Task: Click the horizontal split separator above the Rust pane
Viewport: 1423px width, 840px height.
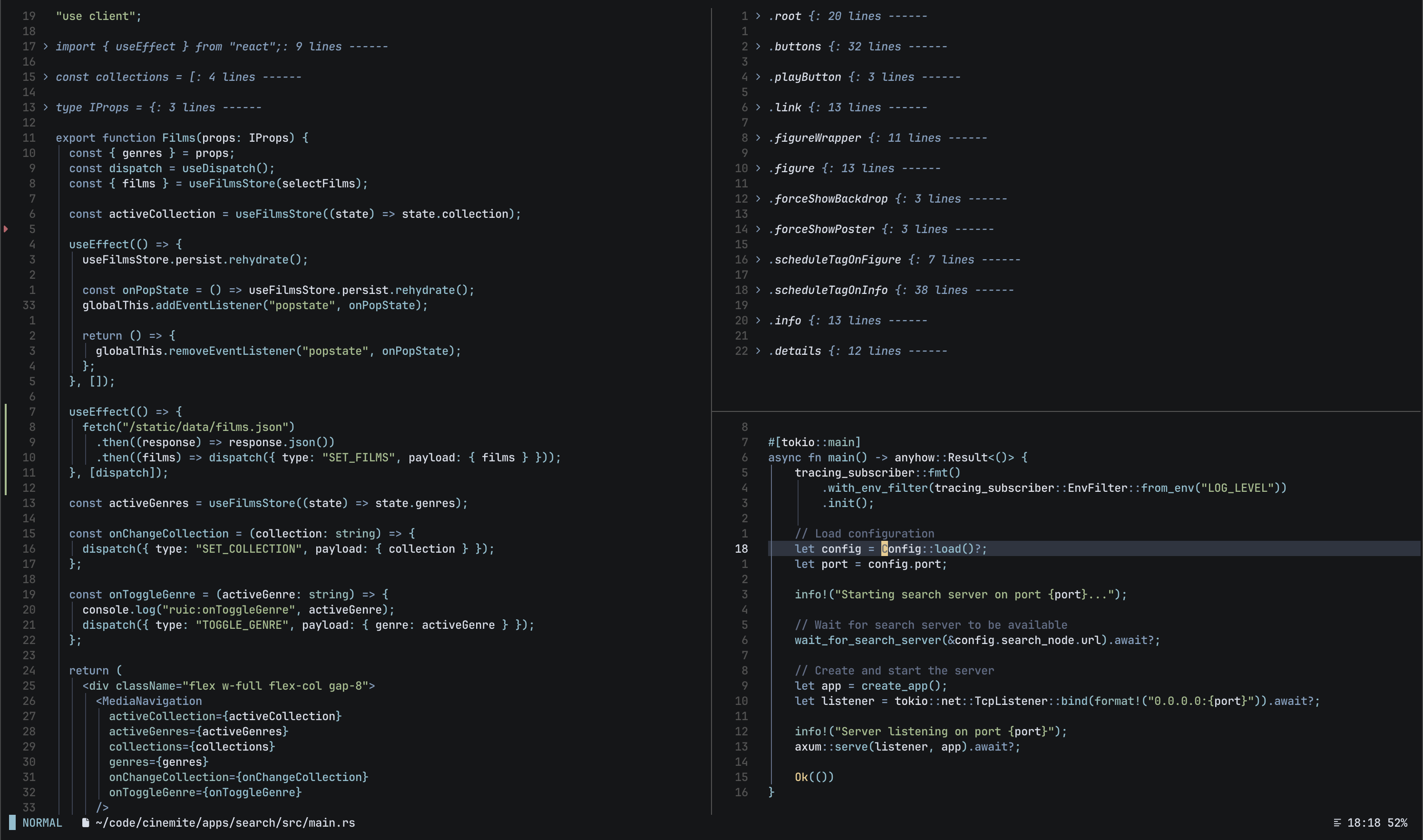Action: tap(1066, 411)
